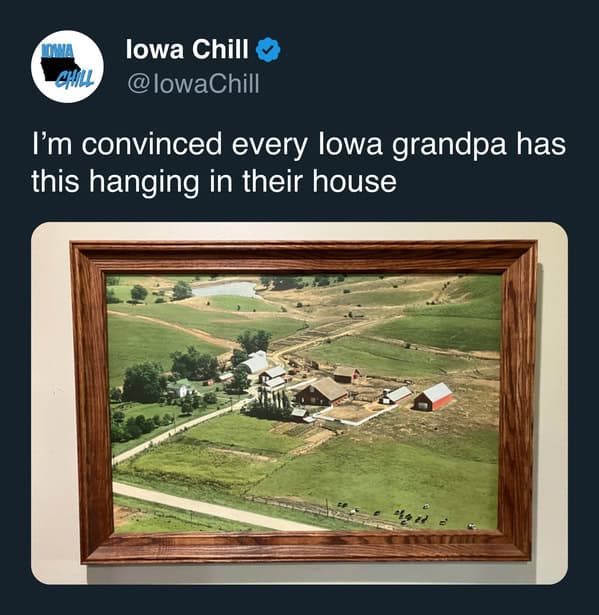599x615 pixels.
Task: Click the small white-roofed shed beside the red barn
Action: 396,395
